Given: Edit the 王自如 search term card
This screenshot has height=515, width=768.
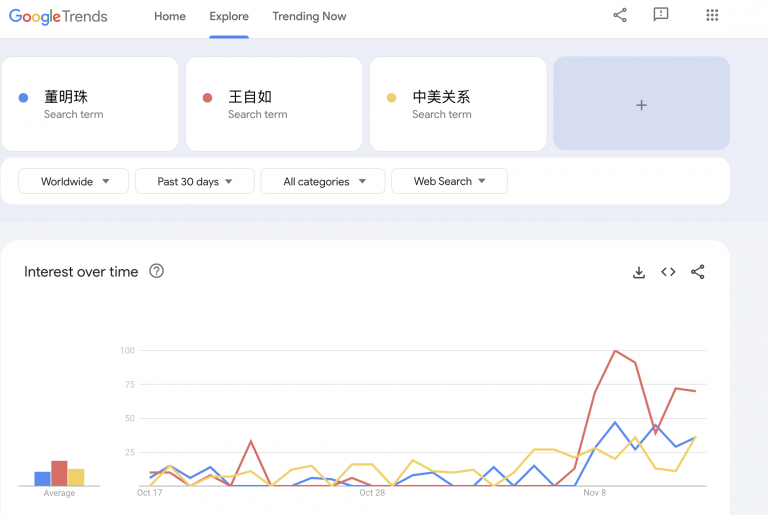Looking at the screenshot, I should pyautogui.click(x=250, y=97).
